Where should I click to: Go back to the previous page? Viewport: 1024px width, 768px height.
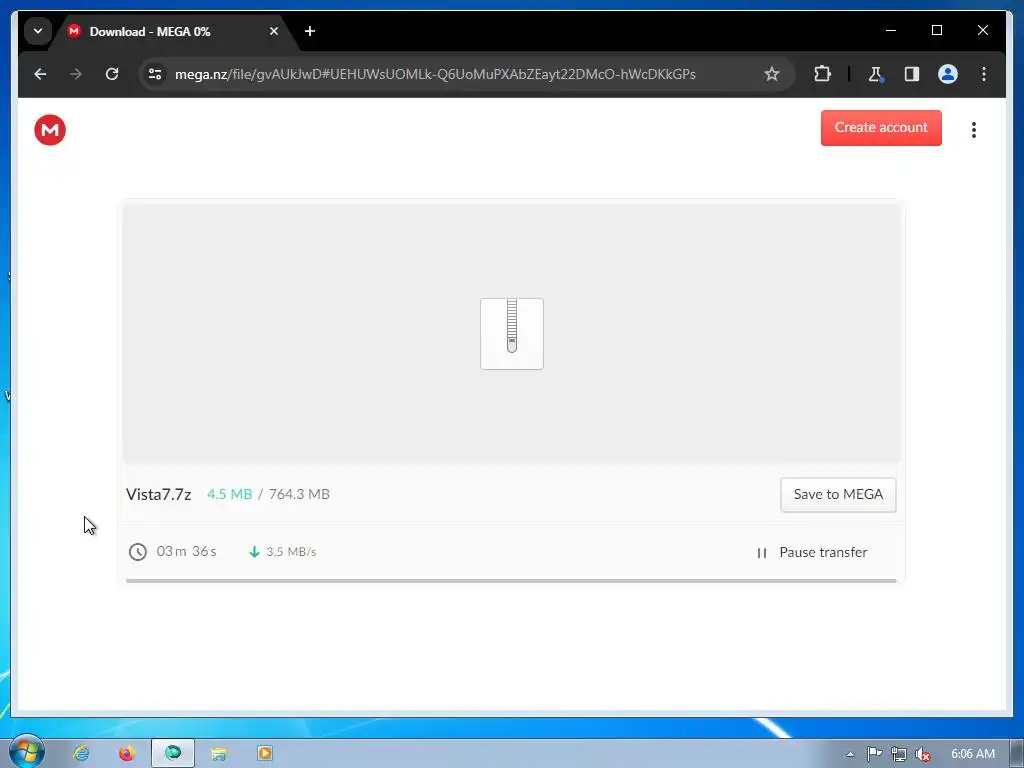pos(40,74)
